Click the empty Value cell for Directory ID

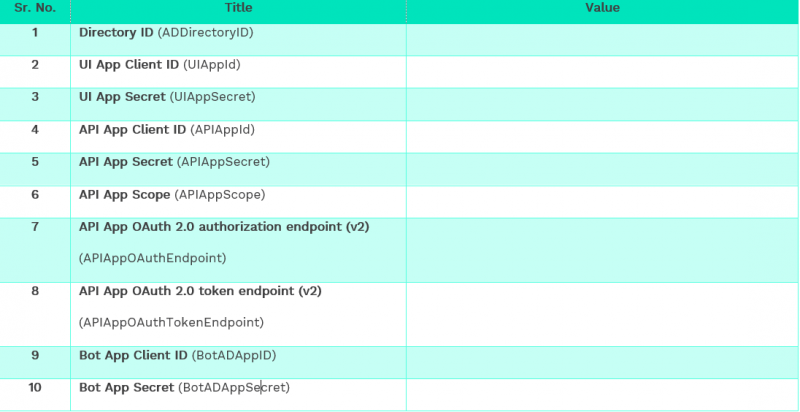[x=602, y=33]
